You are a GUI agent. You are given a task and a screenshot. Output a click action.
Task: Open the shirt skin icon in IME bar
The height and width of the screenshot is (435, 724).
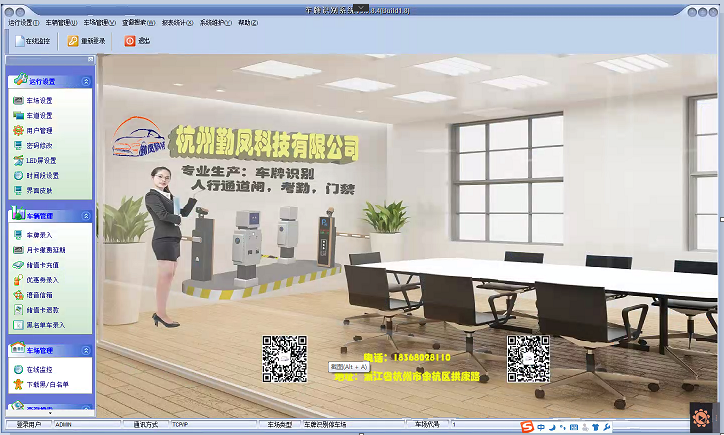tap(596, 427)
